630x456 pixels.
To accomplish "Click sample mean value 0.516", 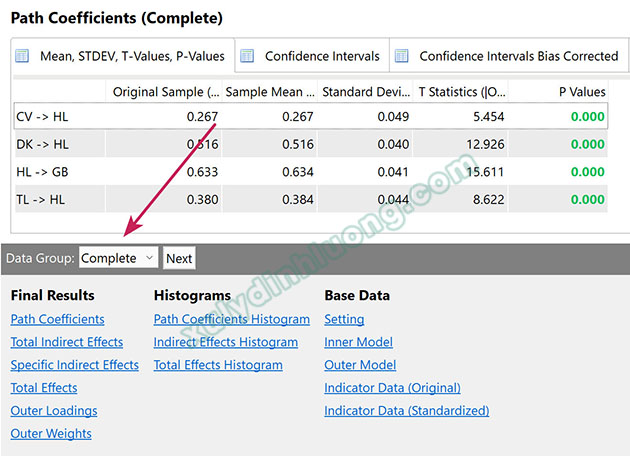I will (x=297, y=144).
